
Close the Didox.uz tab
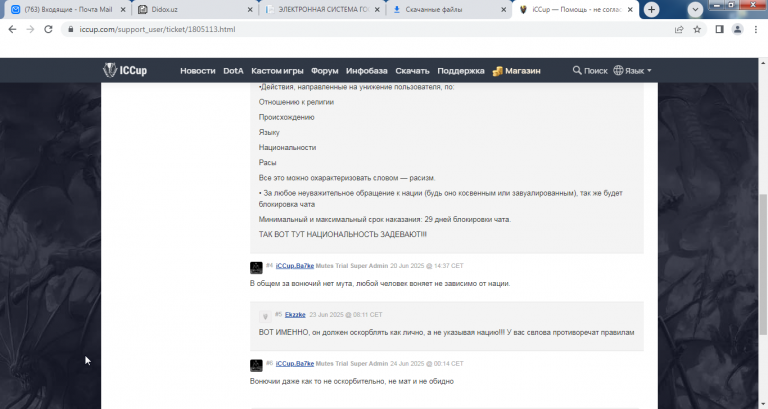[250, 9]
